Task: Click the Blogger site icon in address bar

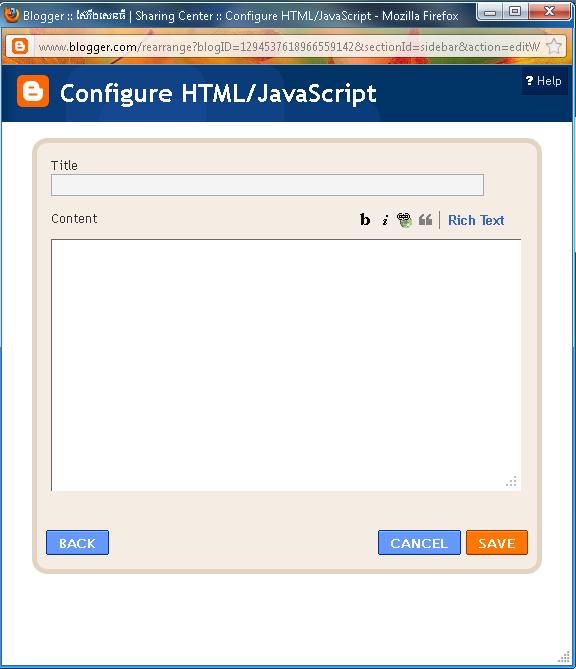Action: (x=20, y=46)
